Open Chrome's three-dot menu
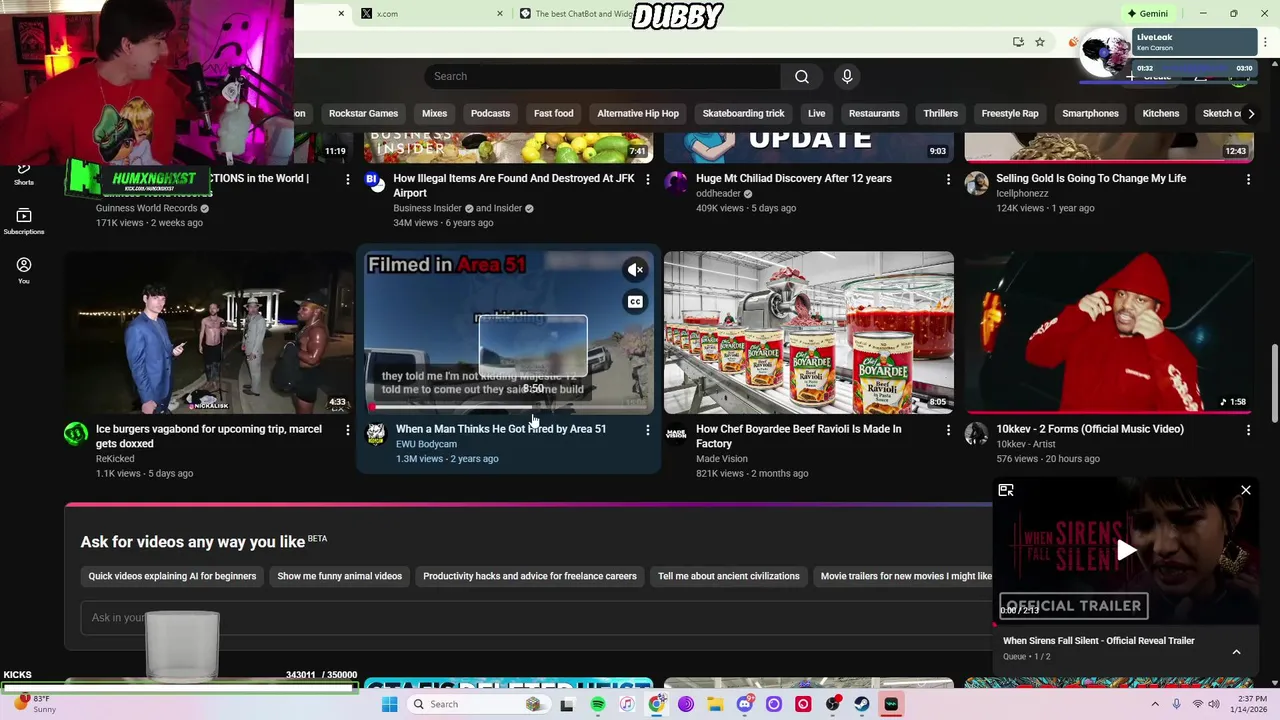The width and height of the screenshot is (1280, 720). click(x=1265, y=42)
